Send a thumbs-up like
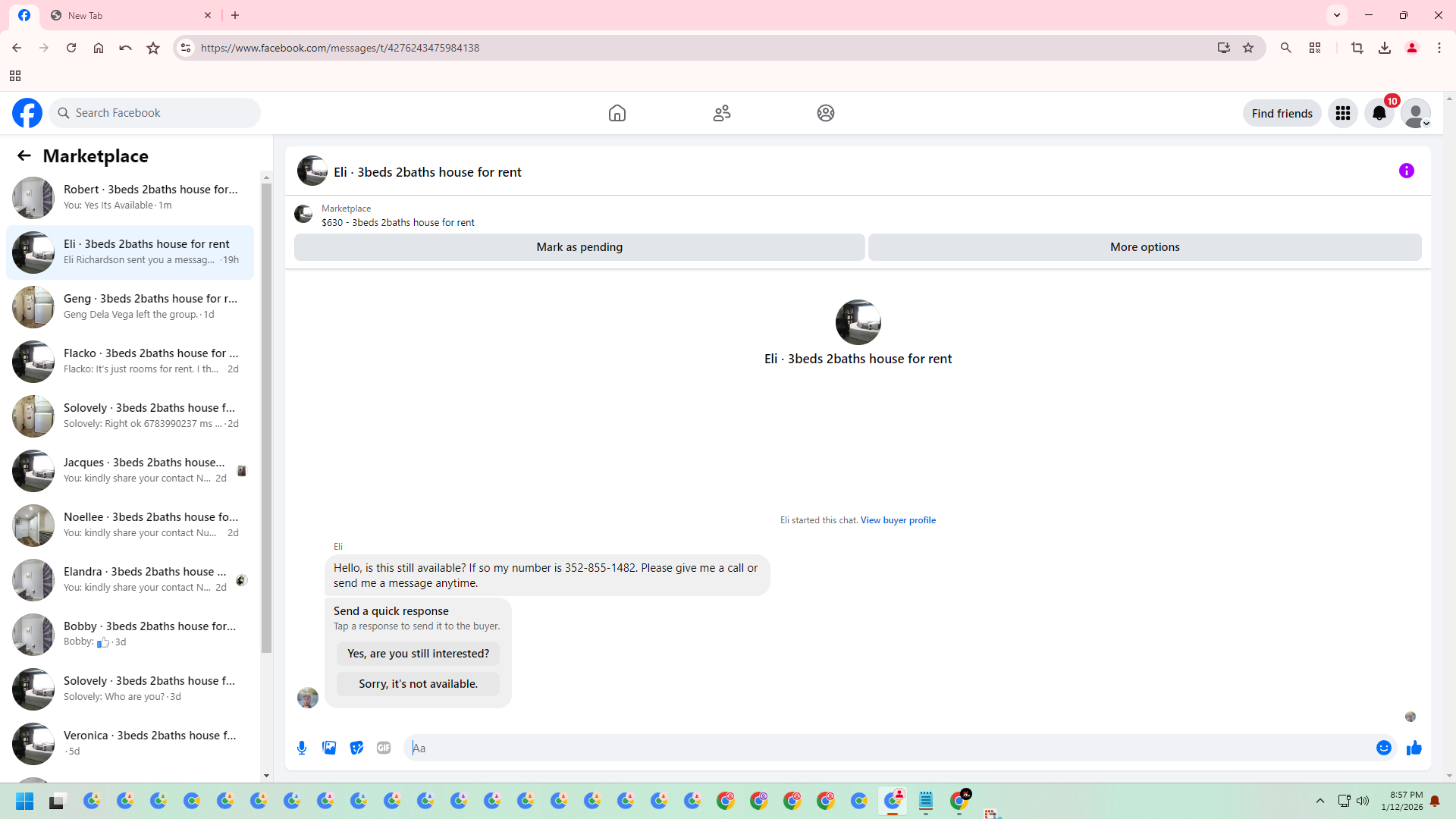 coord(1414,748)
